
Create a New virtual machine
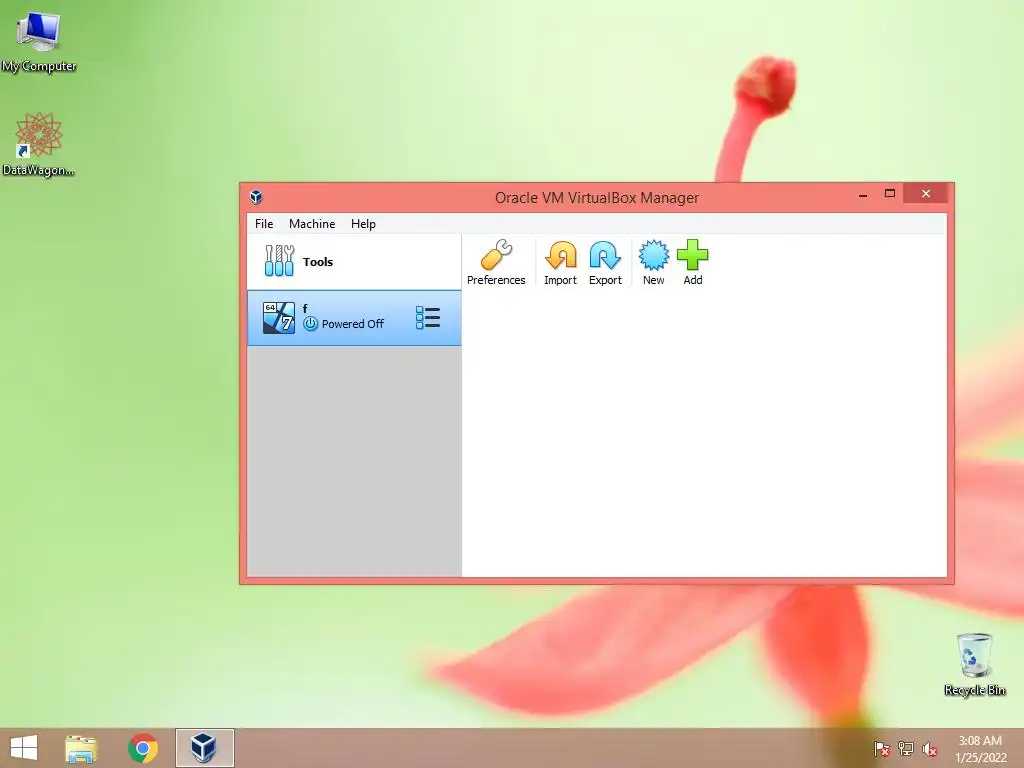(x=653, y=263)
